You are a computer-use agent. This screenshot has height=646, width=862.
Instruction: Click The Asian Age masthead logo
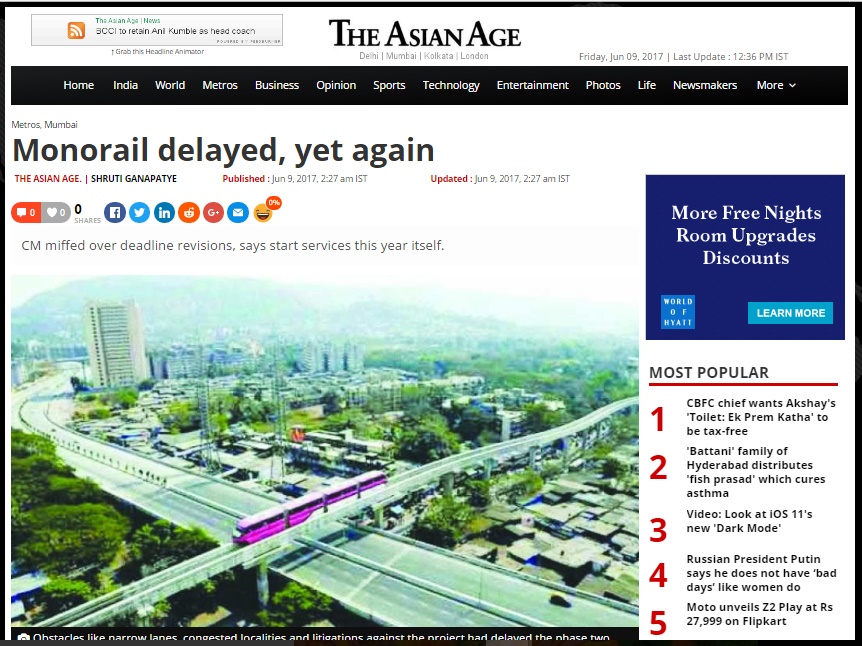424,34
